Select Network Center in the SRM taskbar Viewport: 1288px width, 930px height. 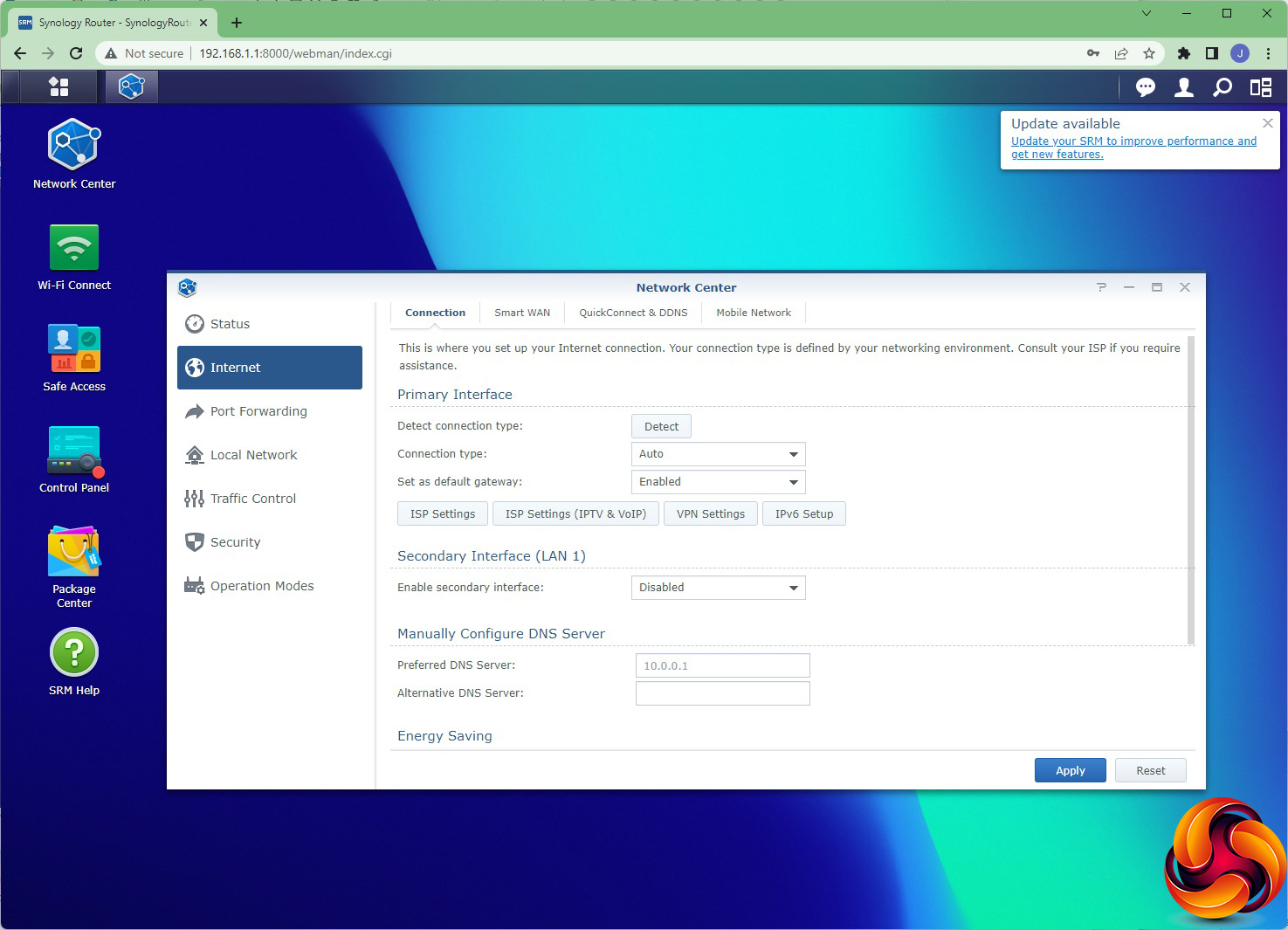(131, 86)
